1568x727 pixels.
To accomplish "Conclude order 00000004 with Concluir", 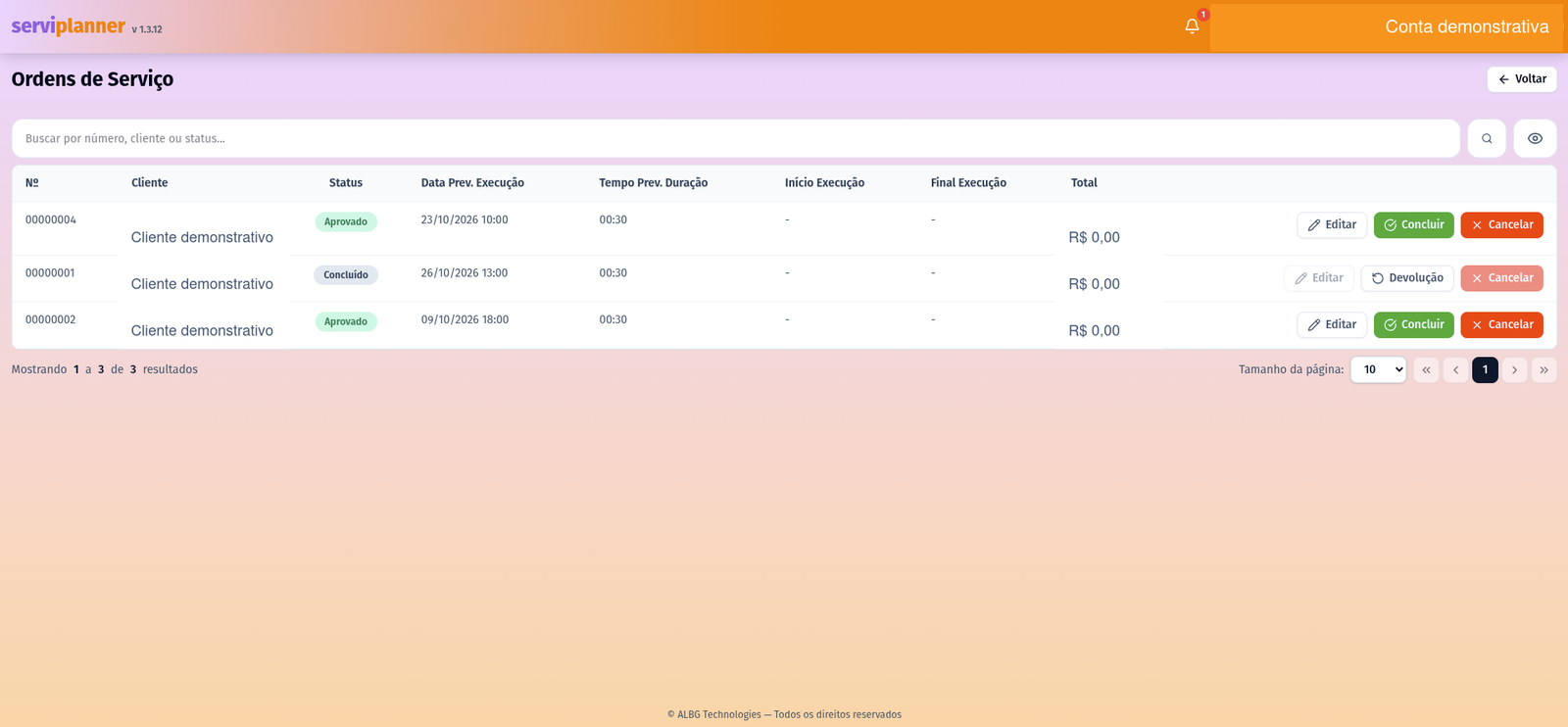I will (1413, 225).
